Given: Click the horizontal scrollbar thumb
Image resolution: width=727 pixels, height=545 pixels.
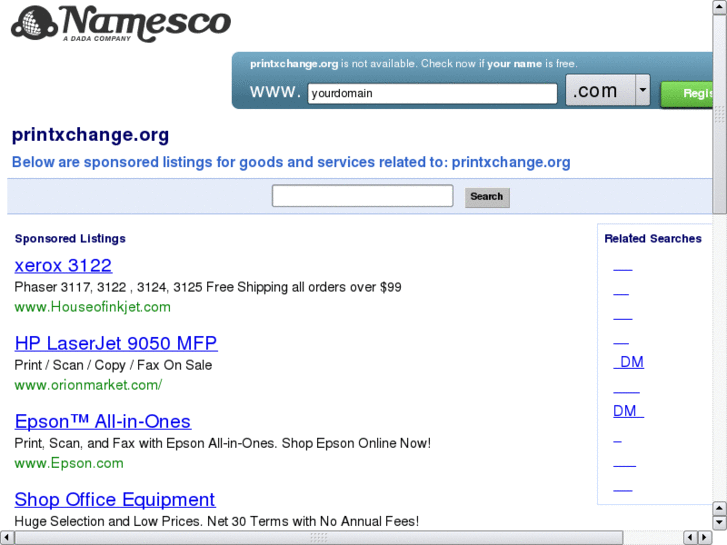Looking at the screenshot, I should click(319, 538).
